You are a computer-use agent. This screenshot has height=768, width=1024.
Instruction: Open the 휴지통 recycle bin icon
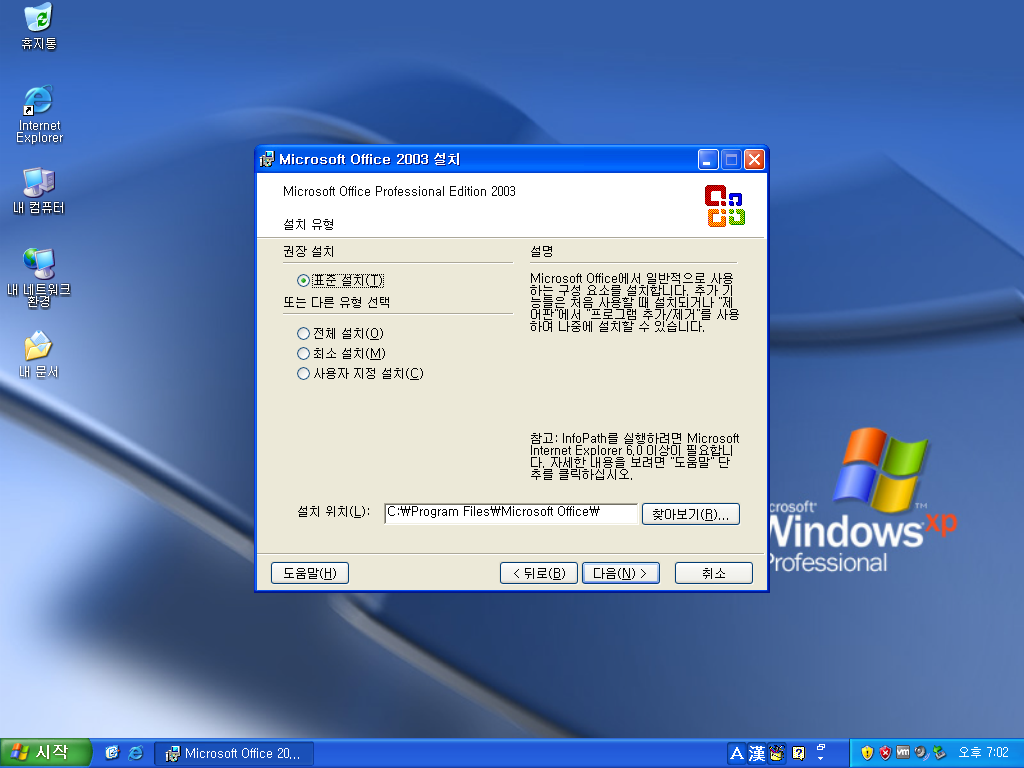[x=39, y=27]
